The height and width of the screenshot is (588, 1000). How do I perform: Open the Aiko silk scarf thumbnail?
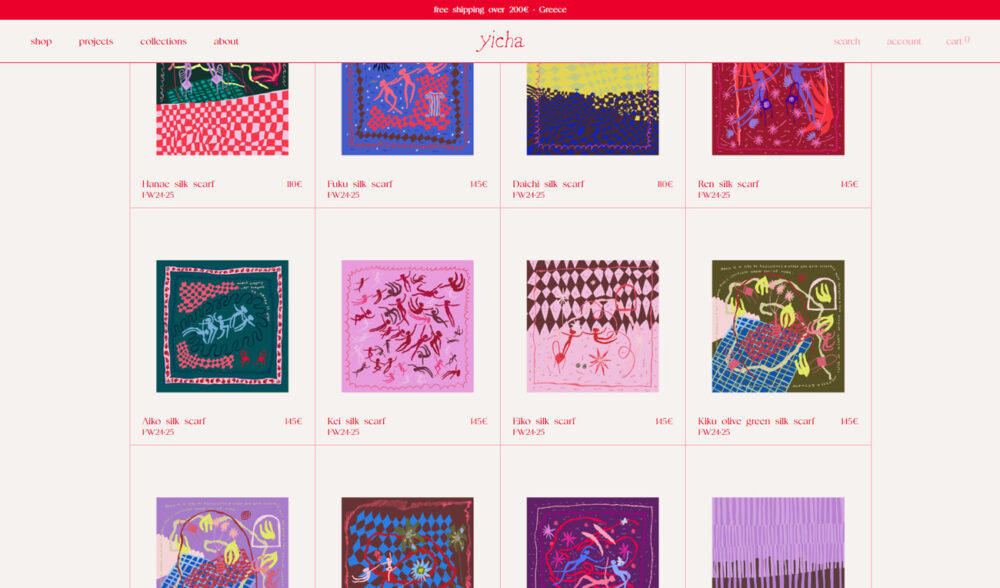[x=222, y=326]
